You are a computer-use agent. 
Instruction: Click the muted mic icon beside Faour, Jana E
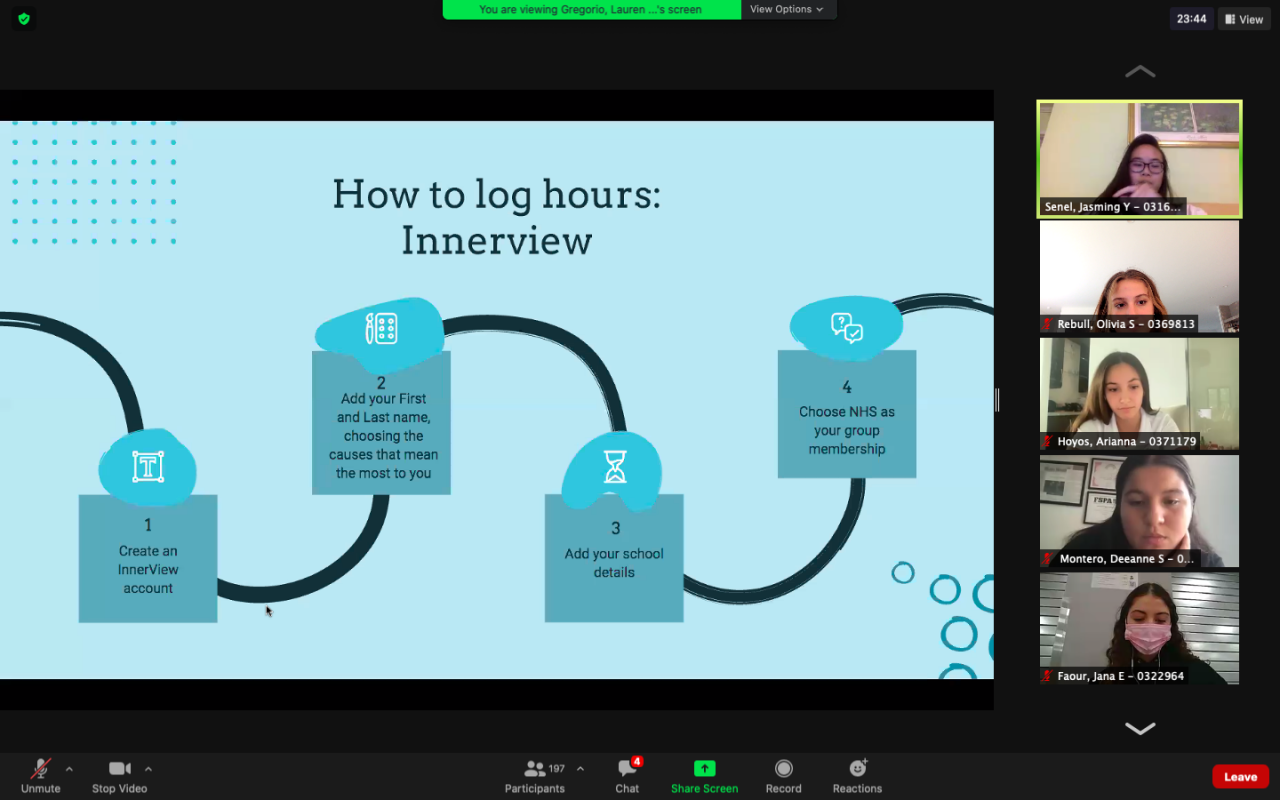(x=1048, y=676)
